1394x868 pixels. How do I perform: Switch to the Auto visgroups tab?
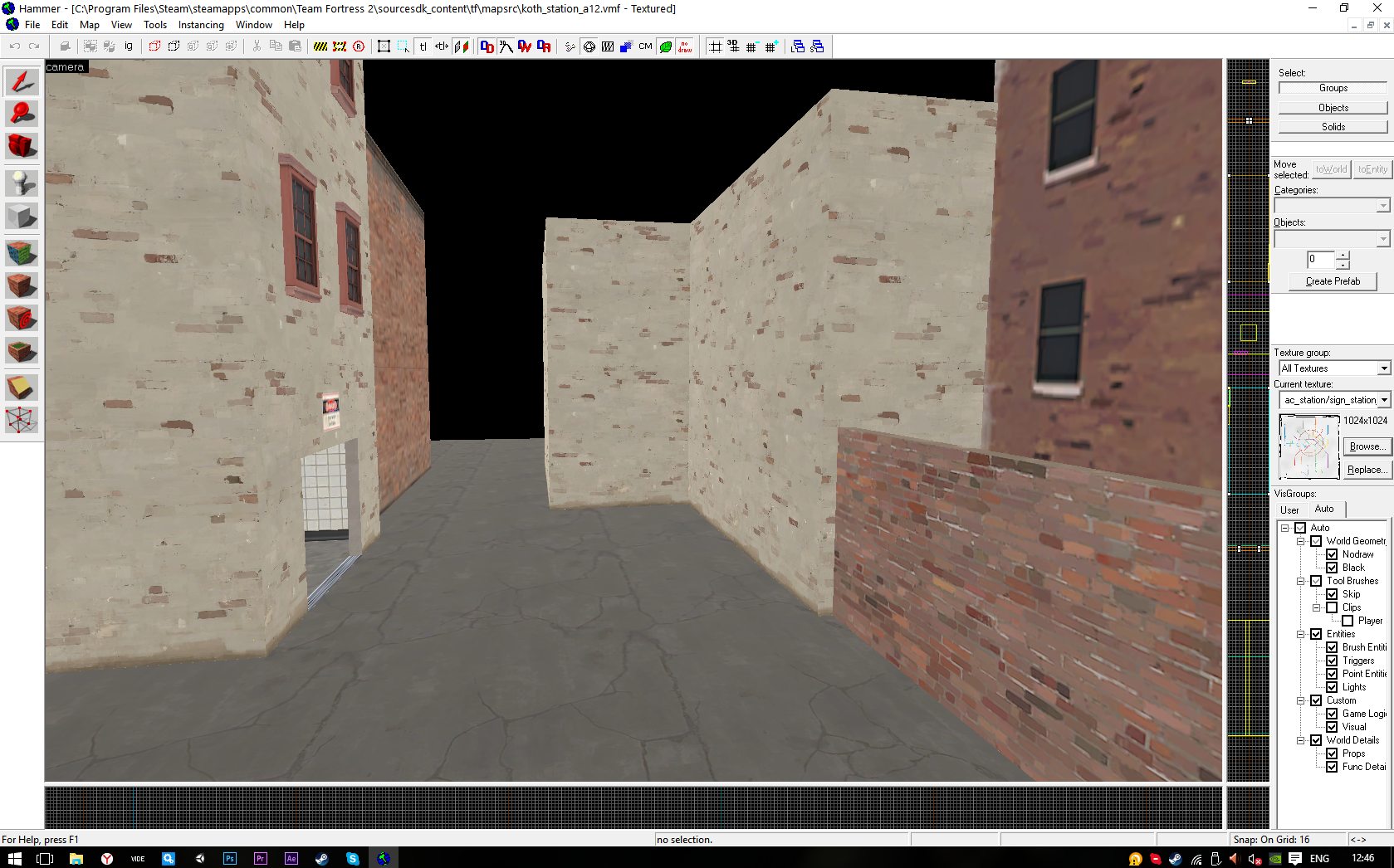pos(1324,509)
